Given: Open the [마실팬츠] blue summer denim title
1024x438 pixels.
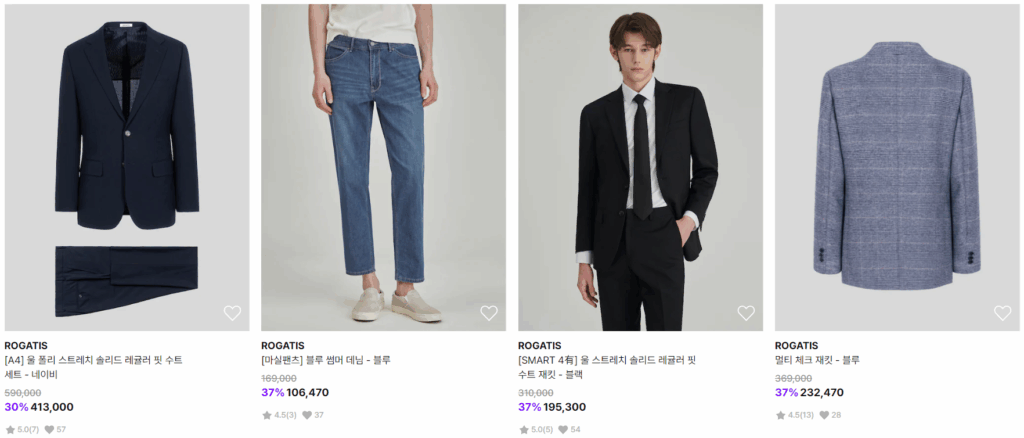Looking at the screenshot, I should [326, 360].
